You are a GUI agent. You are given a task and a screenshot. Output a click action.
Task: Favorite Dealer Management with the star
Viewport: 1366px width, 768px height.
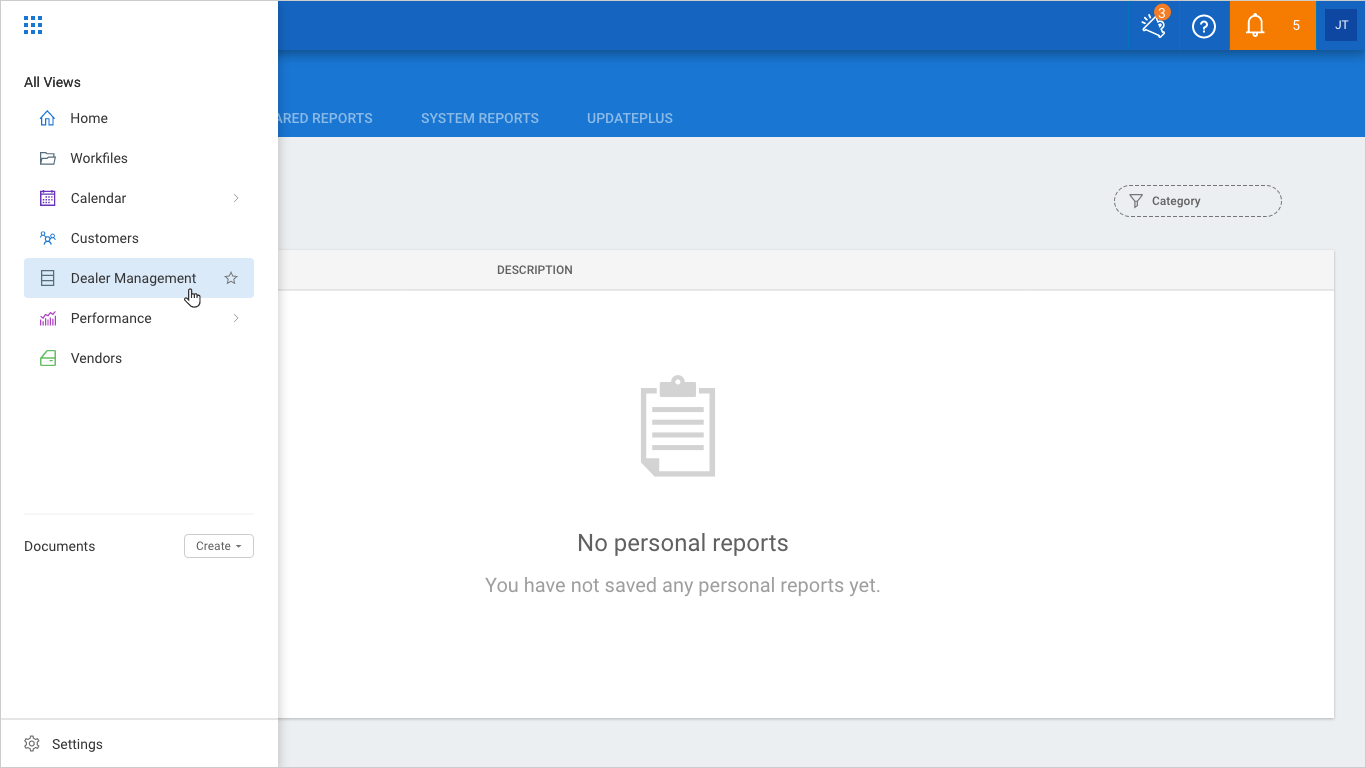tap(231, 278)
